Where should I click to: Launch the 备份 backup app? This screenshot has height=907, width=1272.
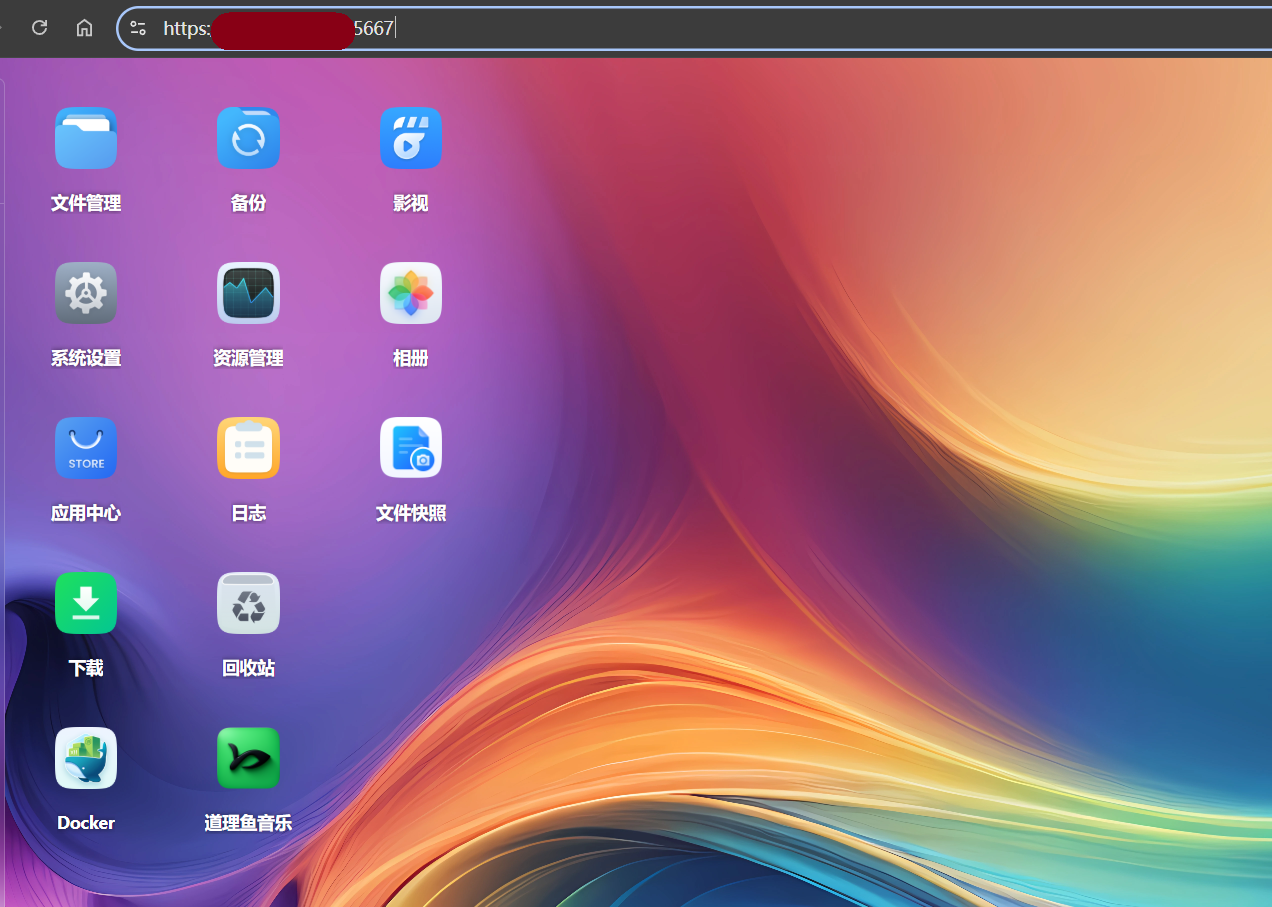(x=248, y=138)
